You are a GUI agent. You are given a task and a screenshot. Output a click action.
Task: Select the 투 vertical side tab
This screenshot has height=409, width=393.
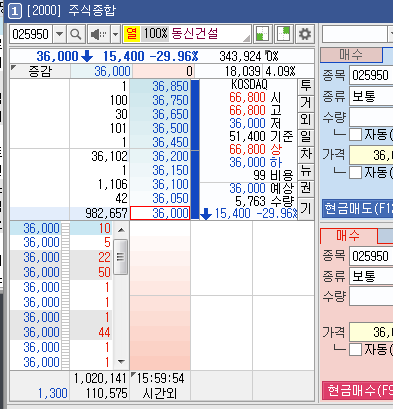[306, 87]
